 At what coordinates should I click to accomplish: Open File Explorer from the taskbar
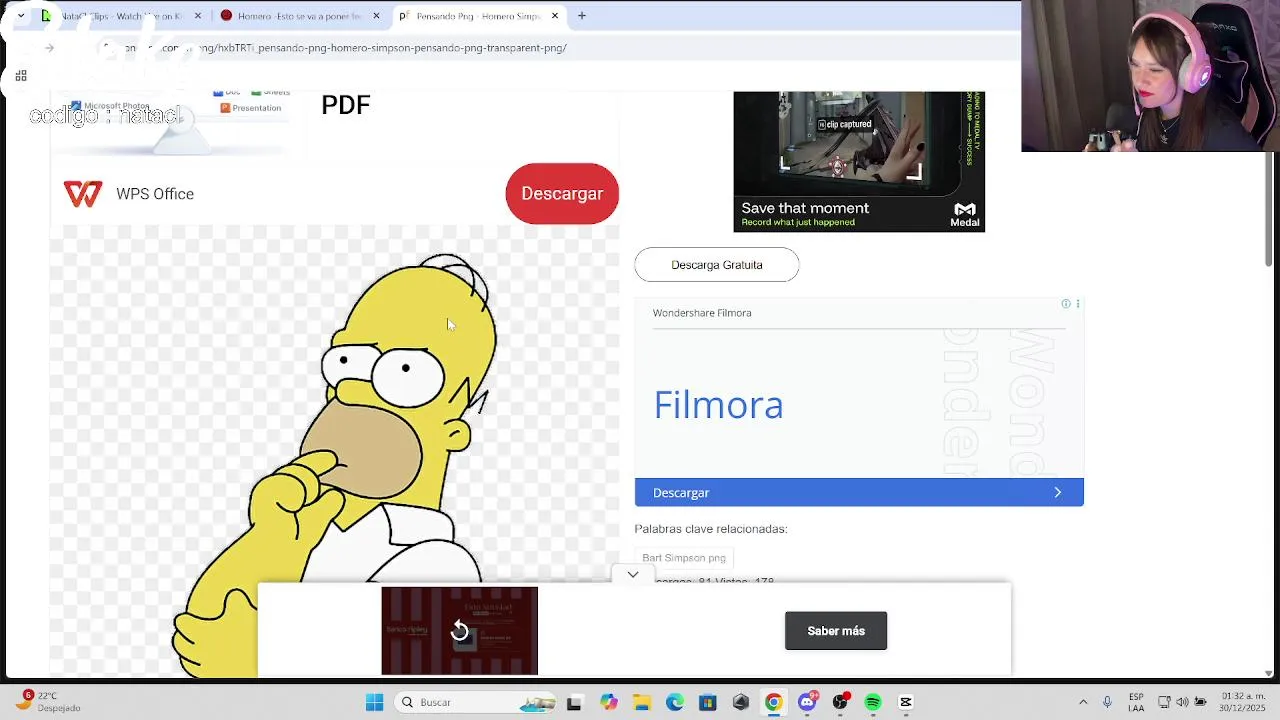[x=641, y=702]
